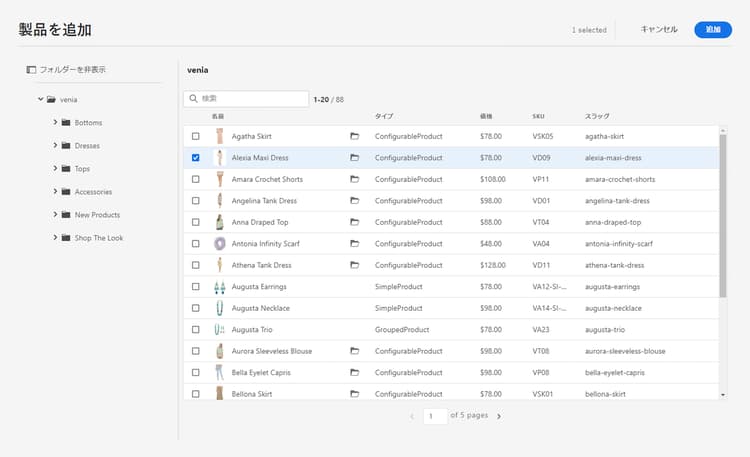Open variants folder icon for Antonia Infinity Scarf

354,244
